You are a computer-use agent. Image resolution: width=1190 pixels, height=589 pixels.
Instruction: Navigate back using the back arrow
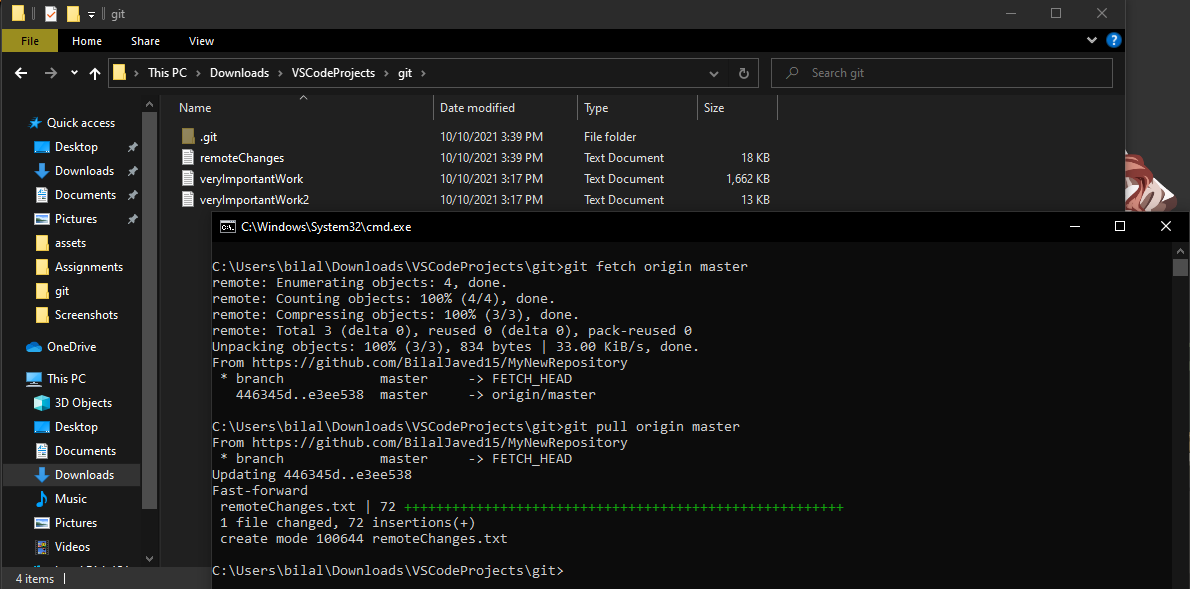22,72
